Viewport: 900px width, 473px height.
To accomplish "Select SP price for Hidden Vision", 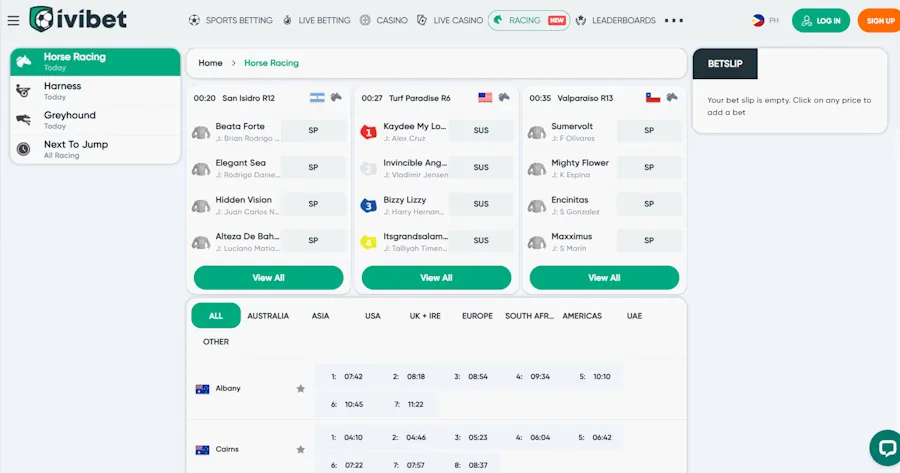I will click(x=313, y=204).
